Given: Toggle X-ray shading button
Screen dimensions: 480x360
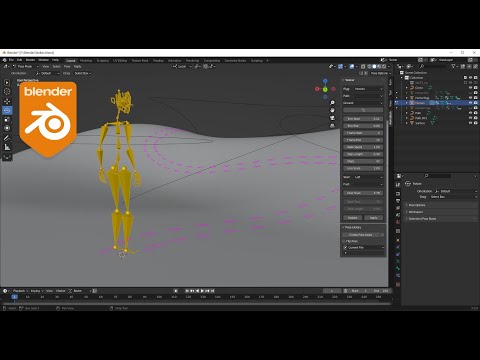Looking at the screenshot, I should pos(363,67).
